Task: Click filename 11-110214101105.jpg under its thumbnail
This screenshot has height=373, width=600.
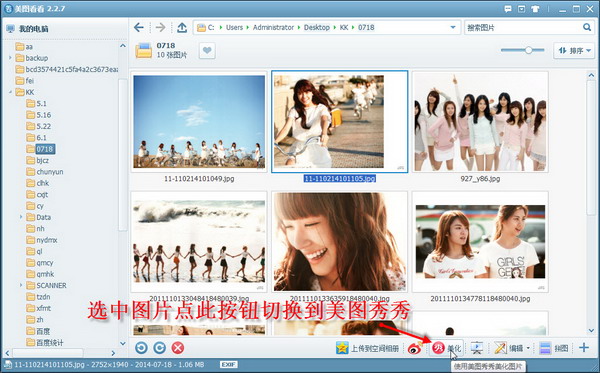Action: [340, 179]
